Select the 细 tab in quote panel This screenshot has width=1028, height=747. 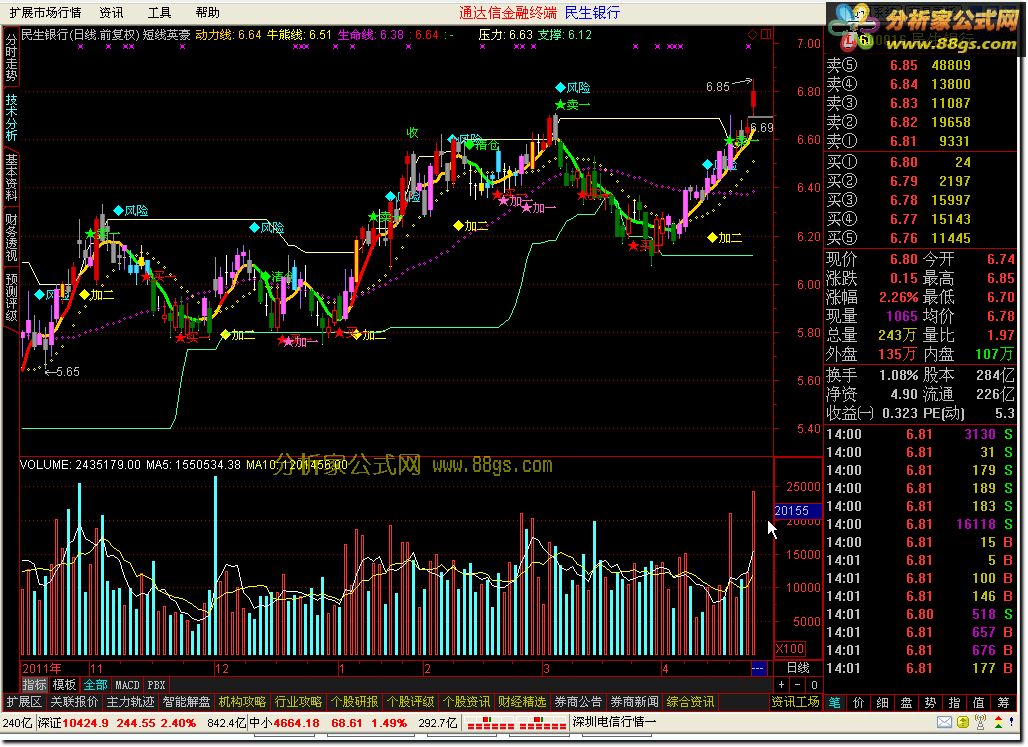pyautogui.click(x=882, y=702)
